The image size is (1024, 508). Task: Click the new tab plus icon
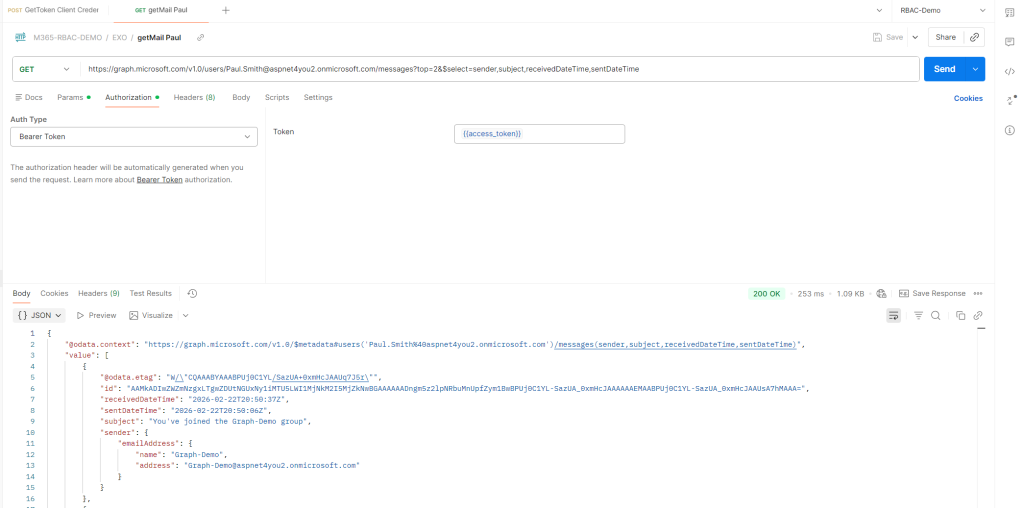[225, 10]
